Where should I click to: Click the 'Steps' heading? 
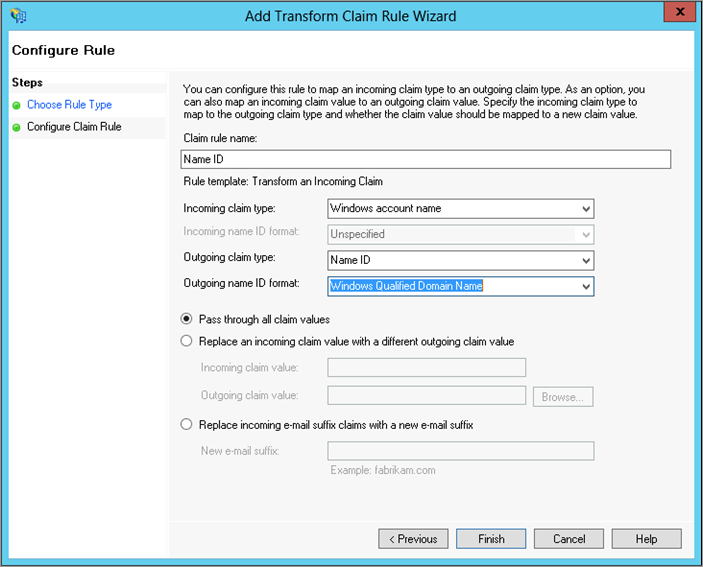tap(27, 82)
